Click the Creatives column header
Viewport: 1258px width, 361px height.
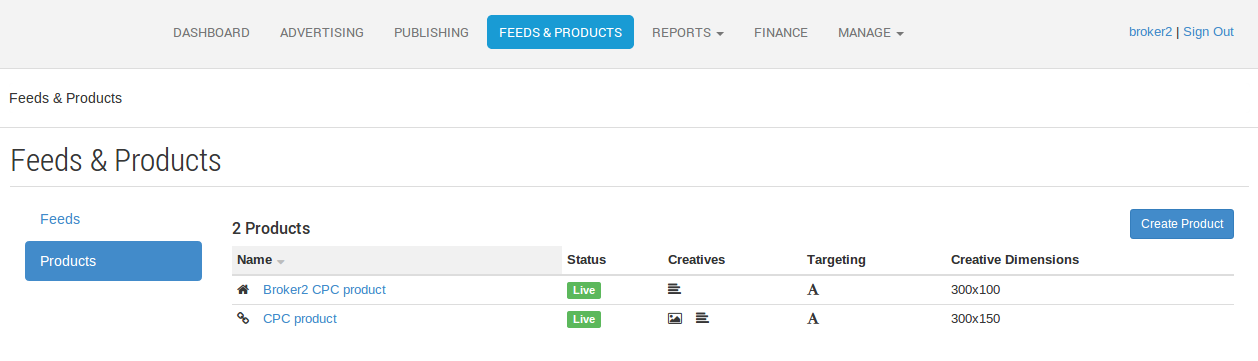click(x=696, y=260)
